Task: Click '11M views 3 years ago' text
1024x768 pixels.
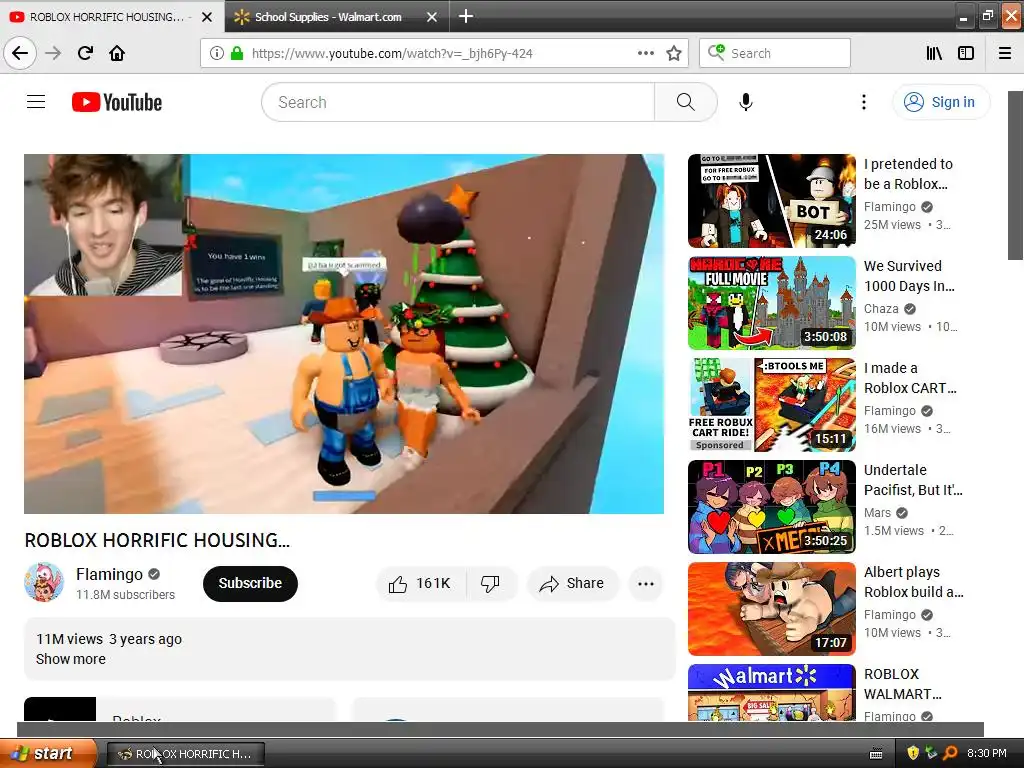Action: (x=109, y=639)
